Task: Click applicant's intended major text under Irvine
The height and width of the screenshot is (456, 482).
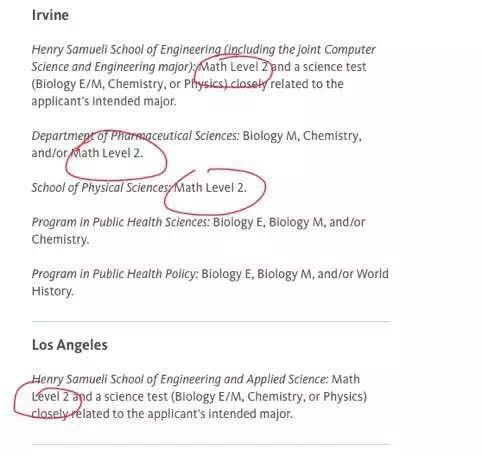Action: coord(104,101)
